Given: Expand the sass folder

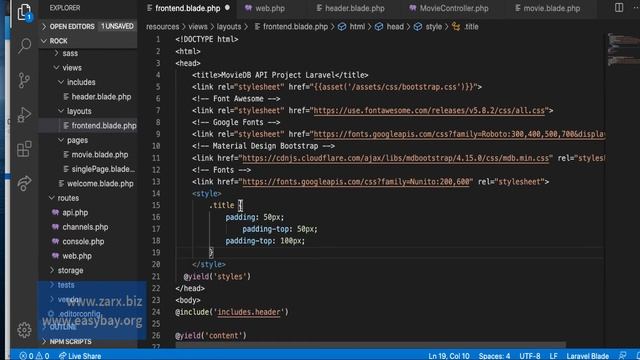Looking at the screenshot, I should point(70,53).
